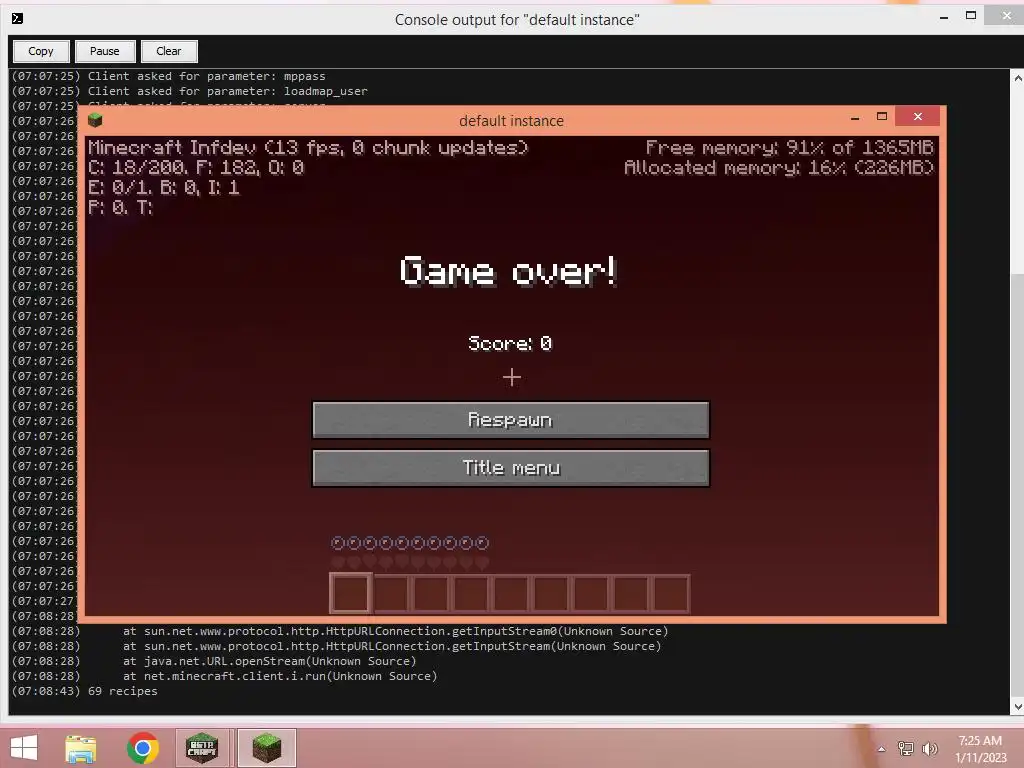
Task: Click the "Game over!" heading
Action: [509, 270]
